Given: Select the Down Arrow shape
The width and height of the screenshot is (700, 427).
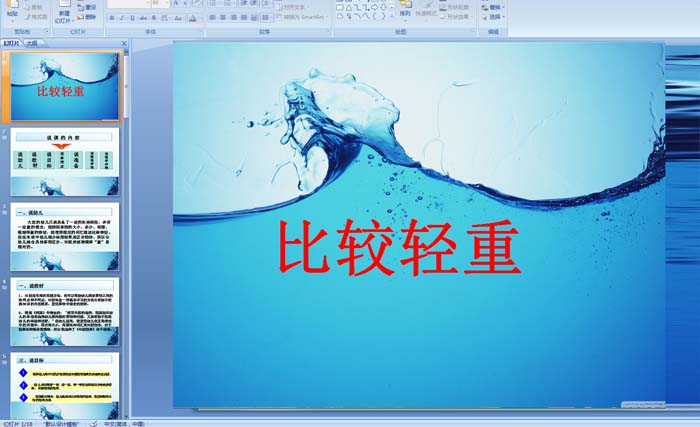Looking at the screenshot, I should 383,8.
